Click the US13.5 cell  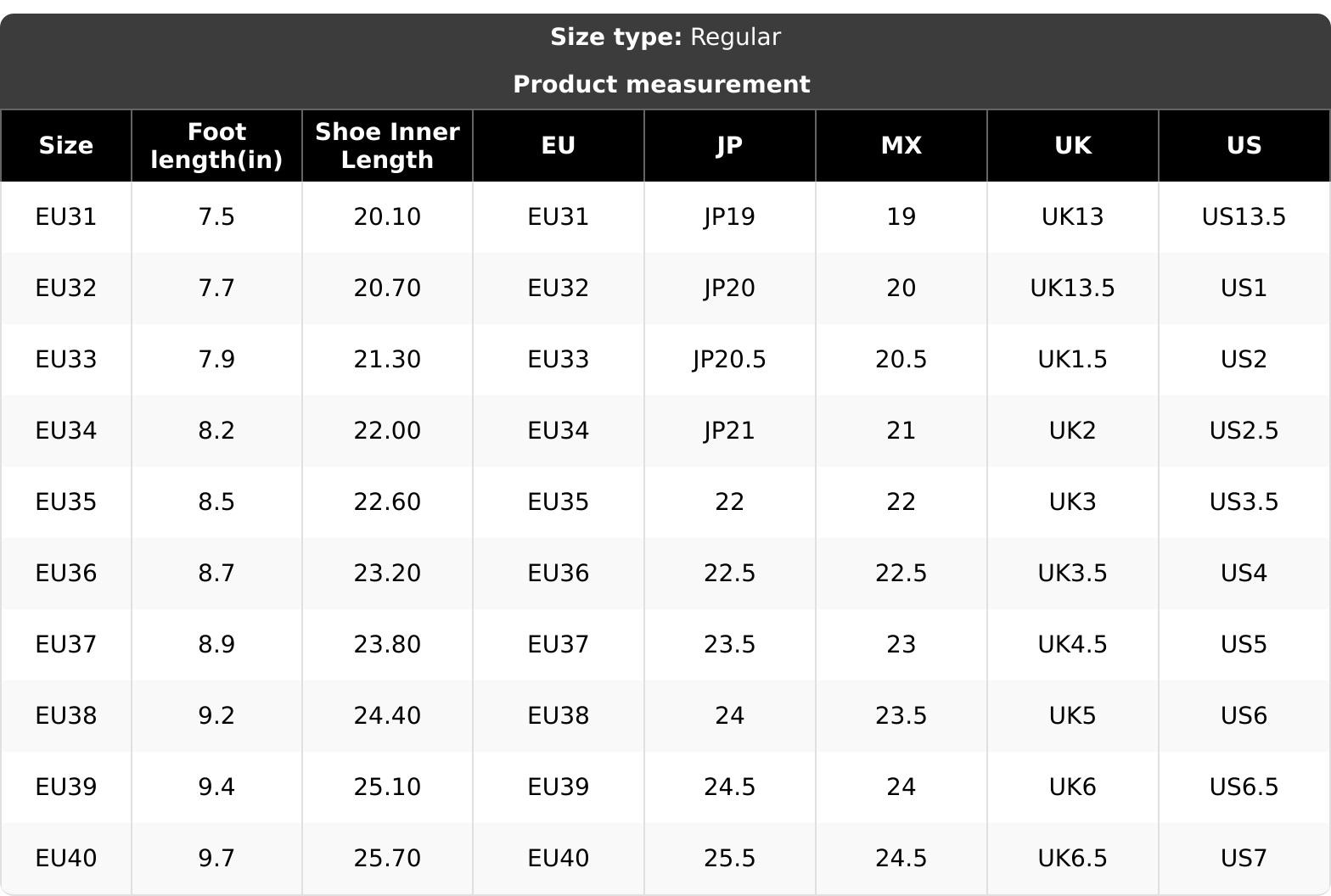[1244, 217]
